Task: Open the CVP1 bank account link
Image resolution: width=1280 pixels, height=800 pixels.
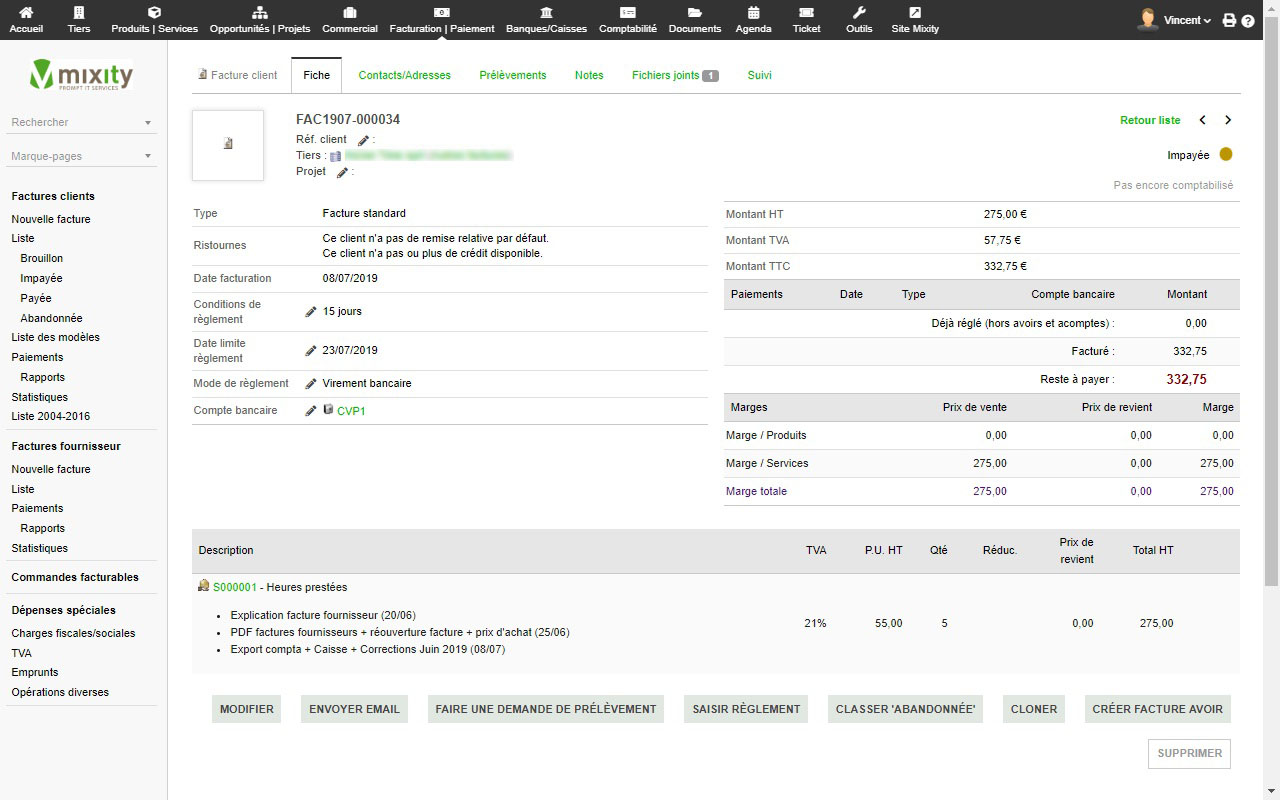Action: point(351,411)
